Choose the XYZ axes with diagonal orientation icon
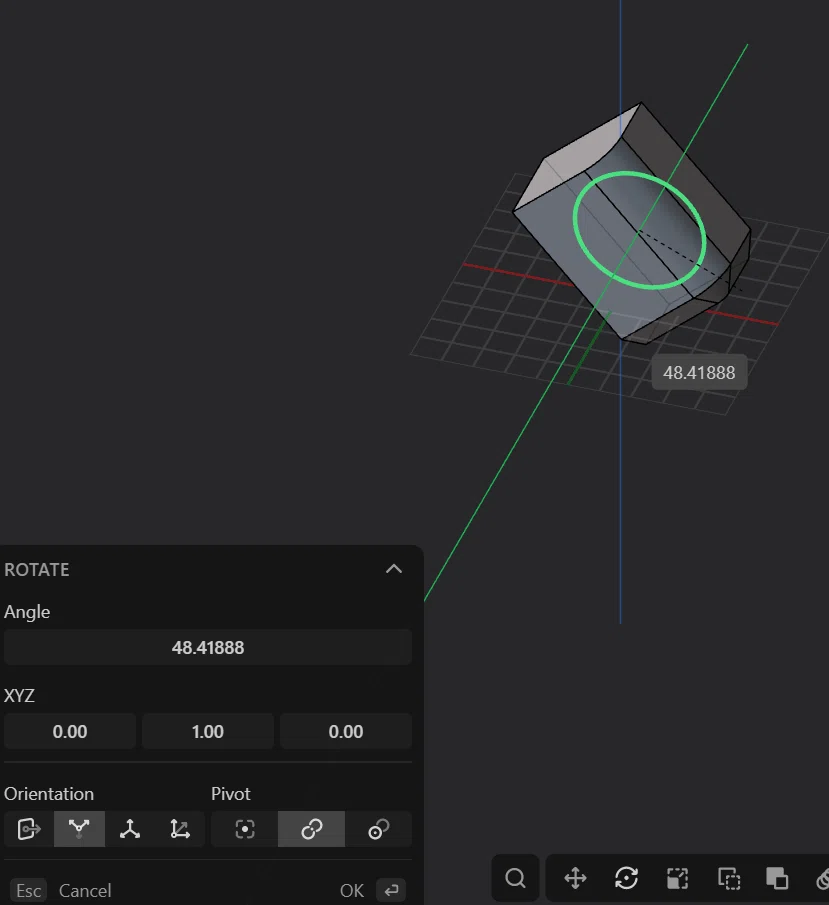Viewport: 829px width, 905px height. 180,829
